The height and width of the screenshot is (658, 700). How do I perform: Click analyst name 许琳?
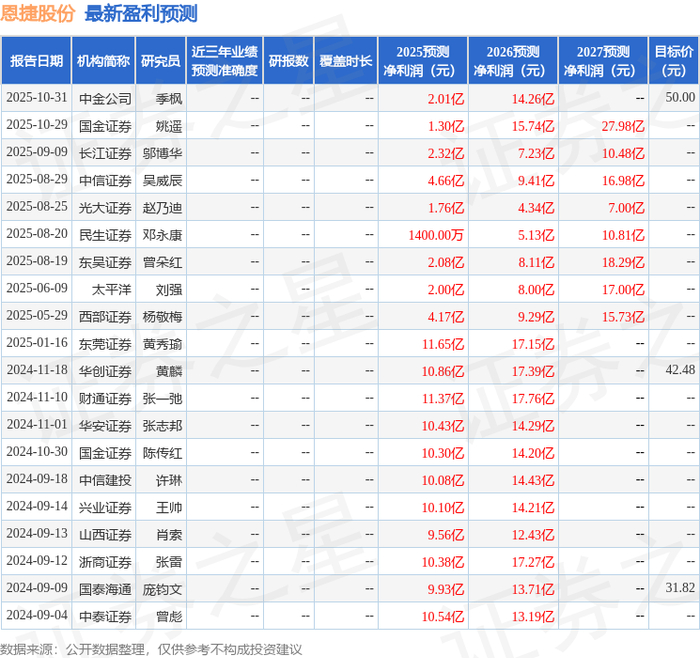point(169,481)
